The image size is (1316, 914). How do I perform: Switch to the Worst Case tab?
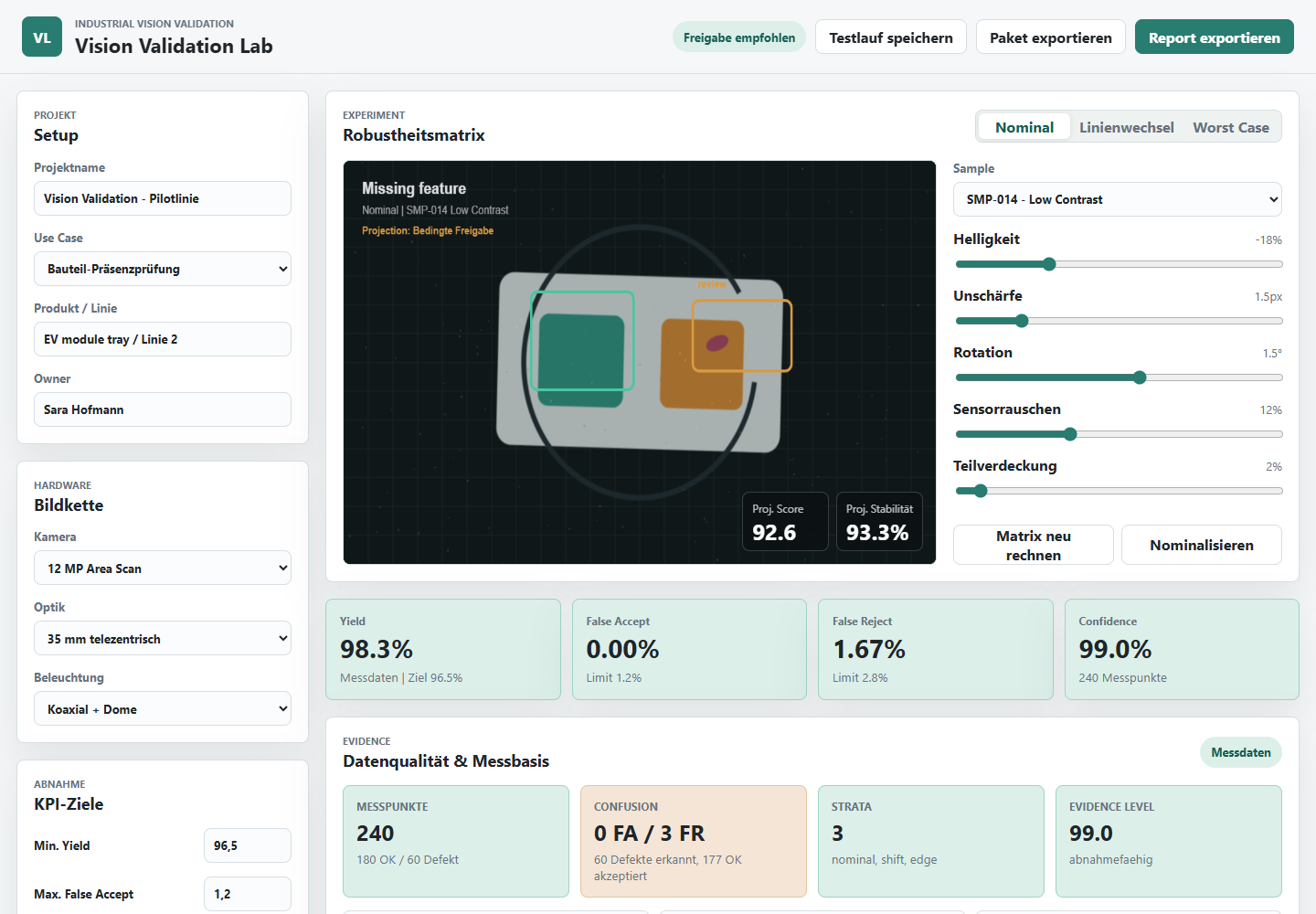click(1231, 127)
